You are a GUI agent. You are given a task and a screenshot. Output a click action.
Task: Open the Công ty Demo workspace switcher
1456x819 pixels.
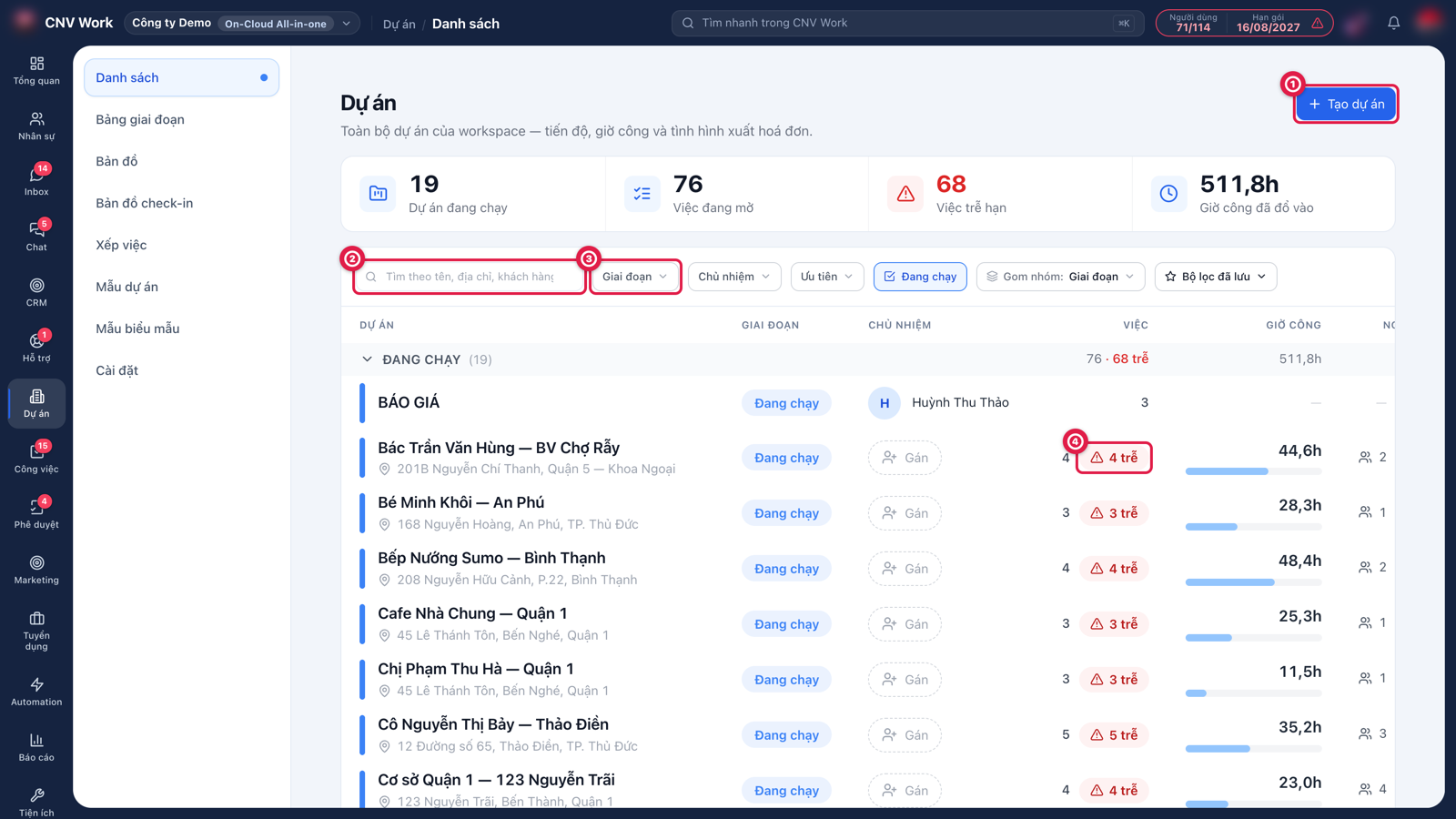(241, 23)
